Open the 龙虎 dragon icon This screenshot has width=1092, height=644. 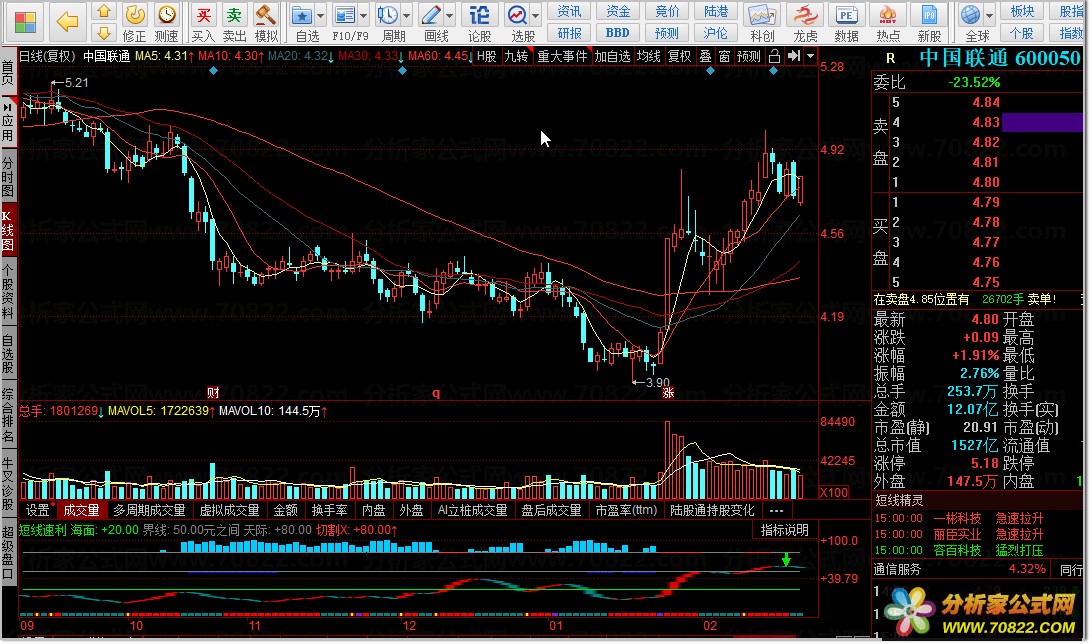click(805, 15)
